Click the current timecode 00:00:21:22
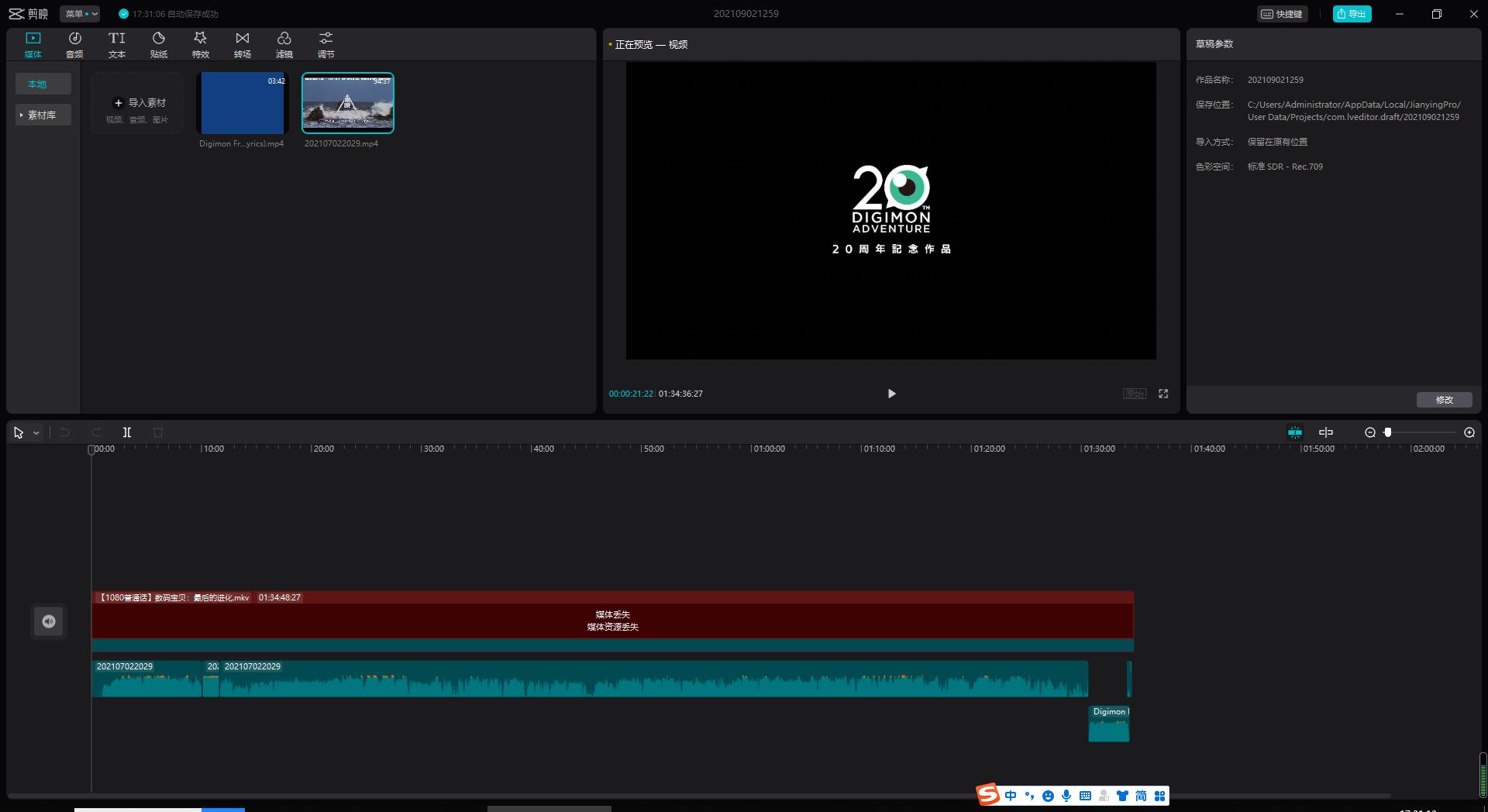The height and width of the screenshot is (812, 1488). pos(631,394)
